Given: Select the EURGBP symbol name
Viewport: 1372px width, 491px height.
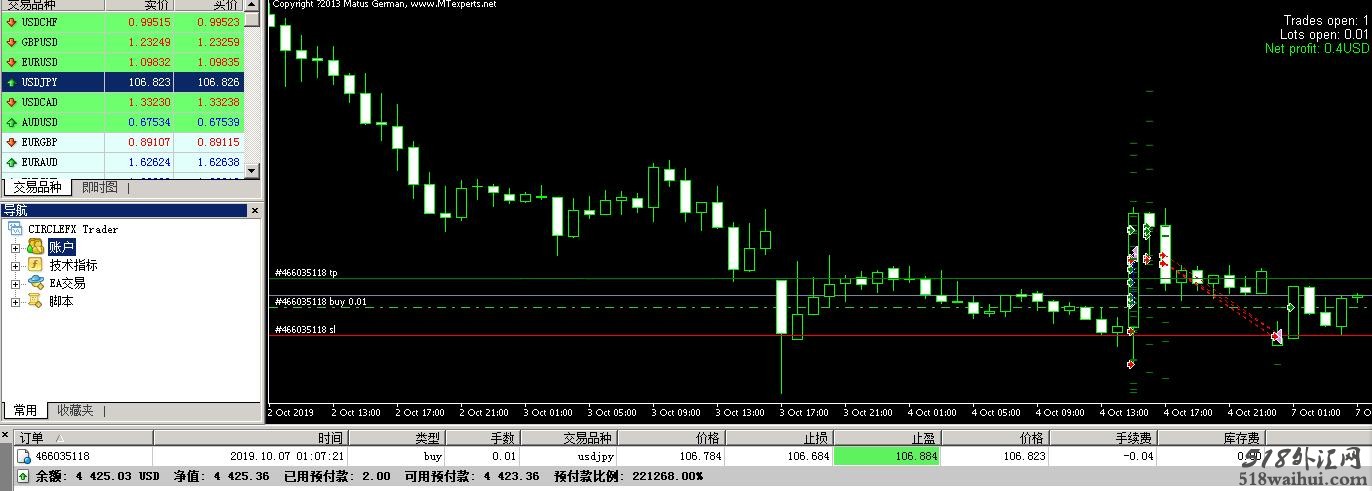Looking at the screenshot, I should coord(39,142).
